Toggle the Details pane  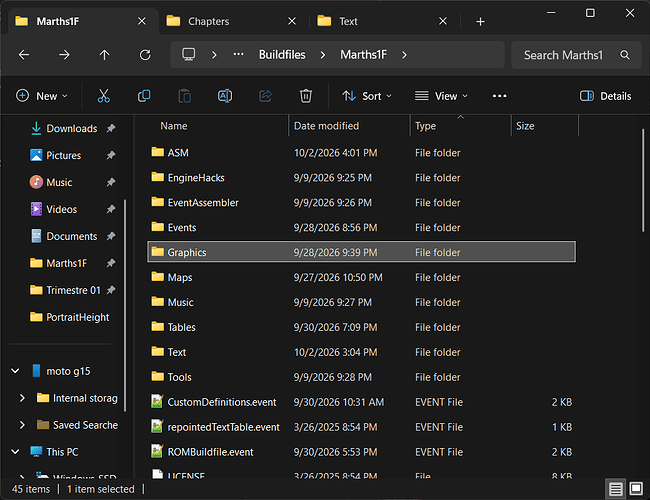click(x=606, y=96)
